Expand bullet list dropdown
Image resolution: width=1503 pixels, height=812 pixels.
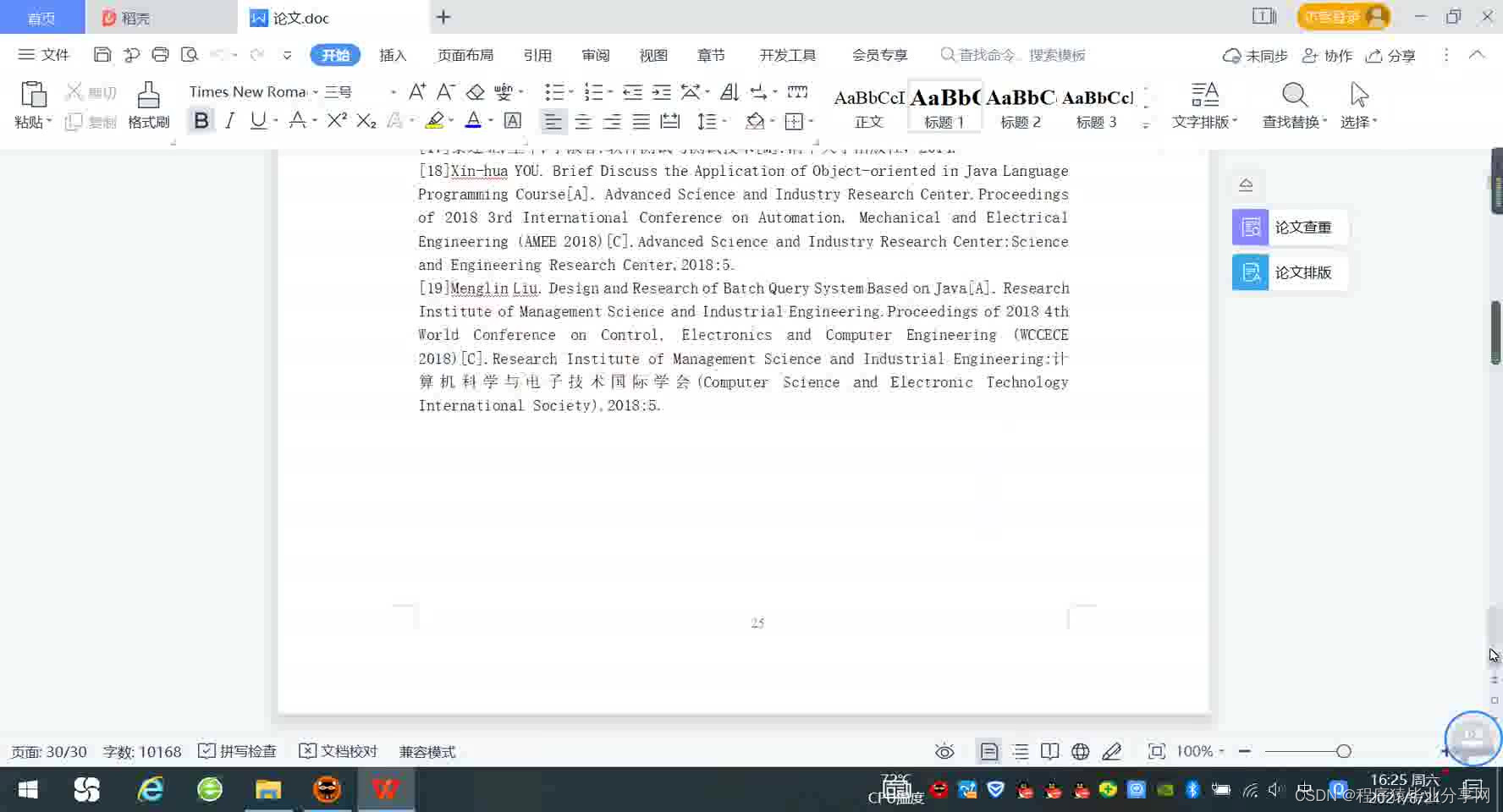tap(571, 92)
